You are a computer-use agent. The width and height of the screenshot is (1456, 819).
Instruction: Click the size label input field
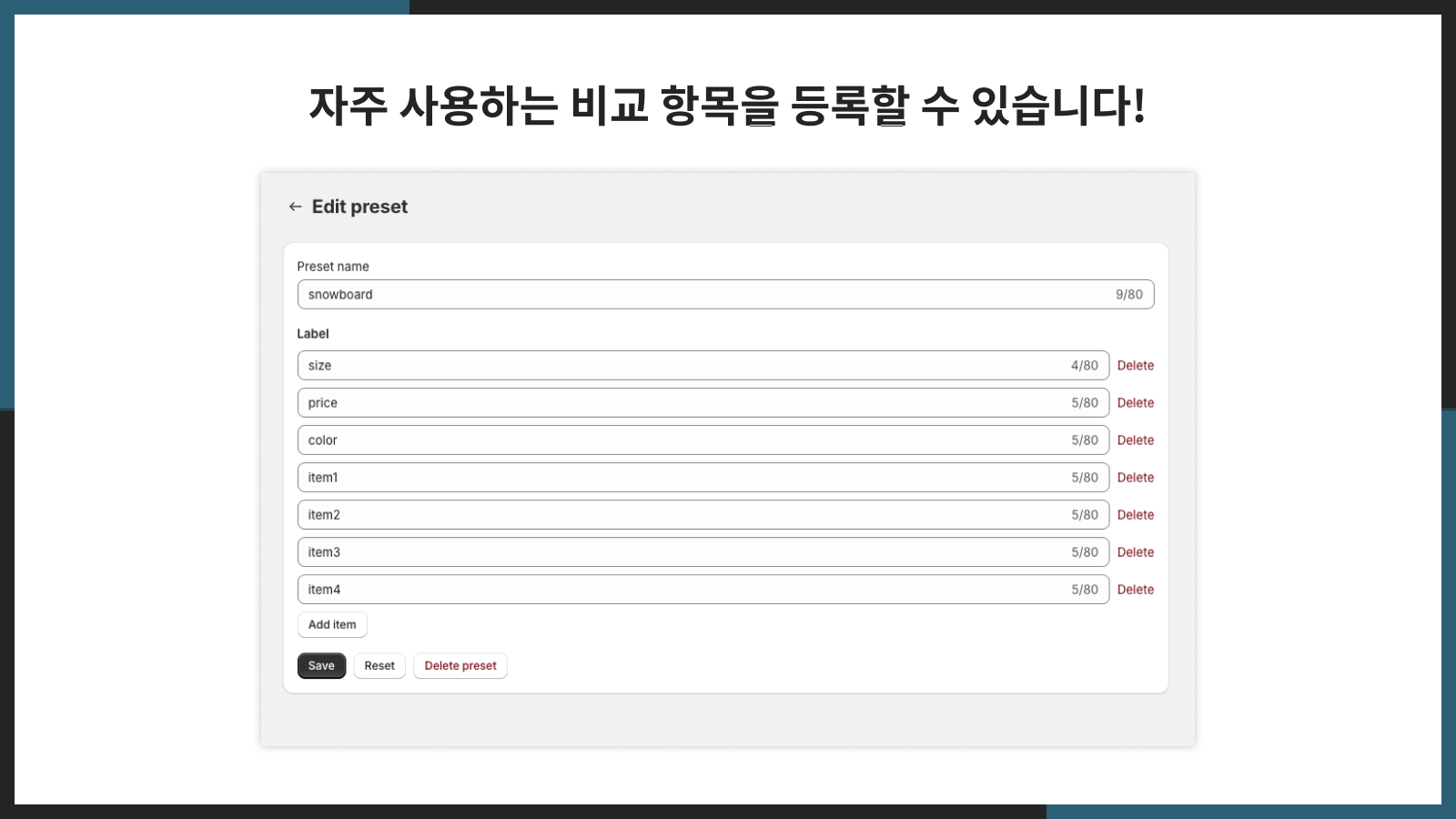click(703, 366)
